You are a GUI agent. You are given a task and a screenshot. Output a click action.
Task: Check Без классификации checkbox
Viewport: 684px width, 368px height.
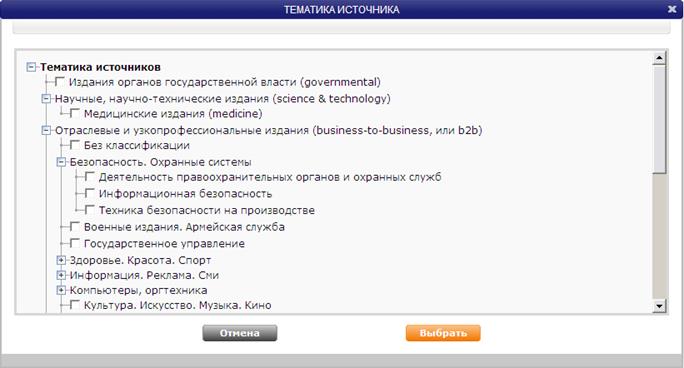[x=75, y=145]
